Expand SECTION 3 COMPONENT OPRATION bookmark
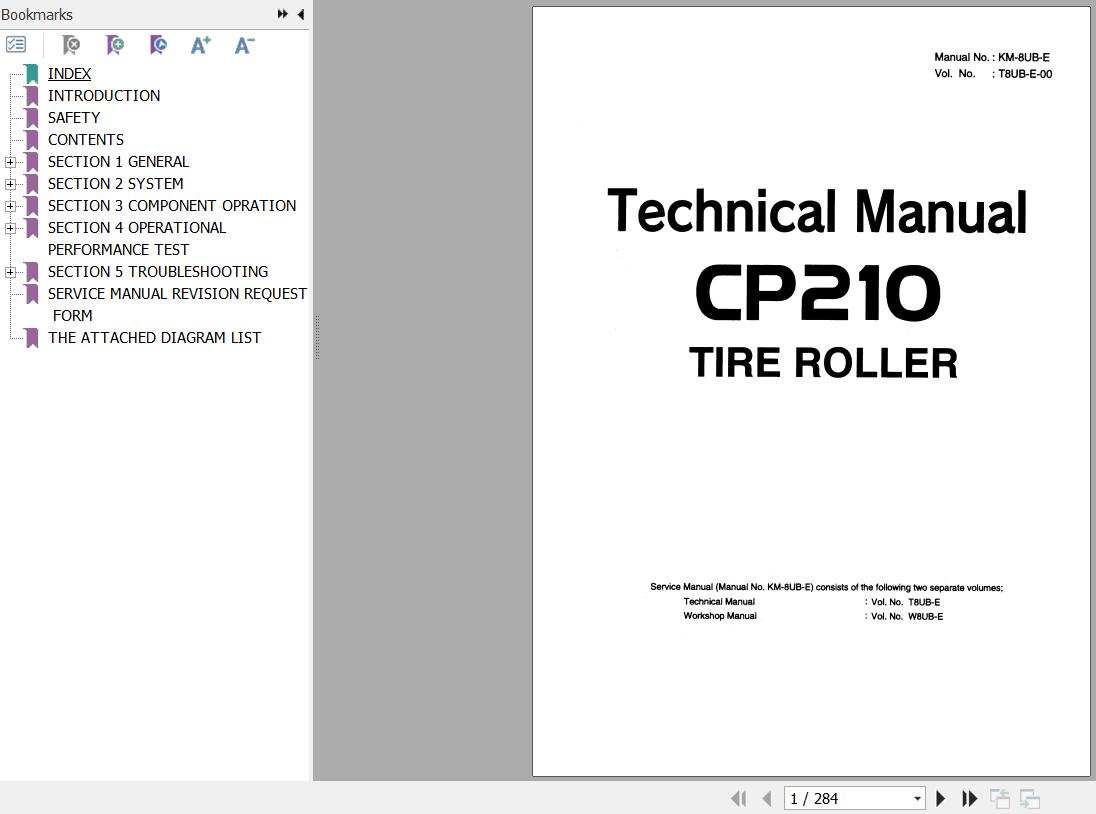 (x=10, y=206)
